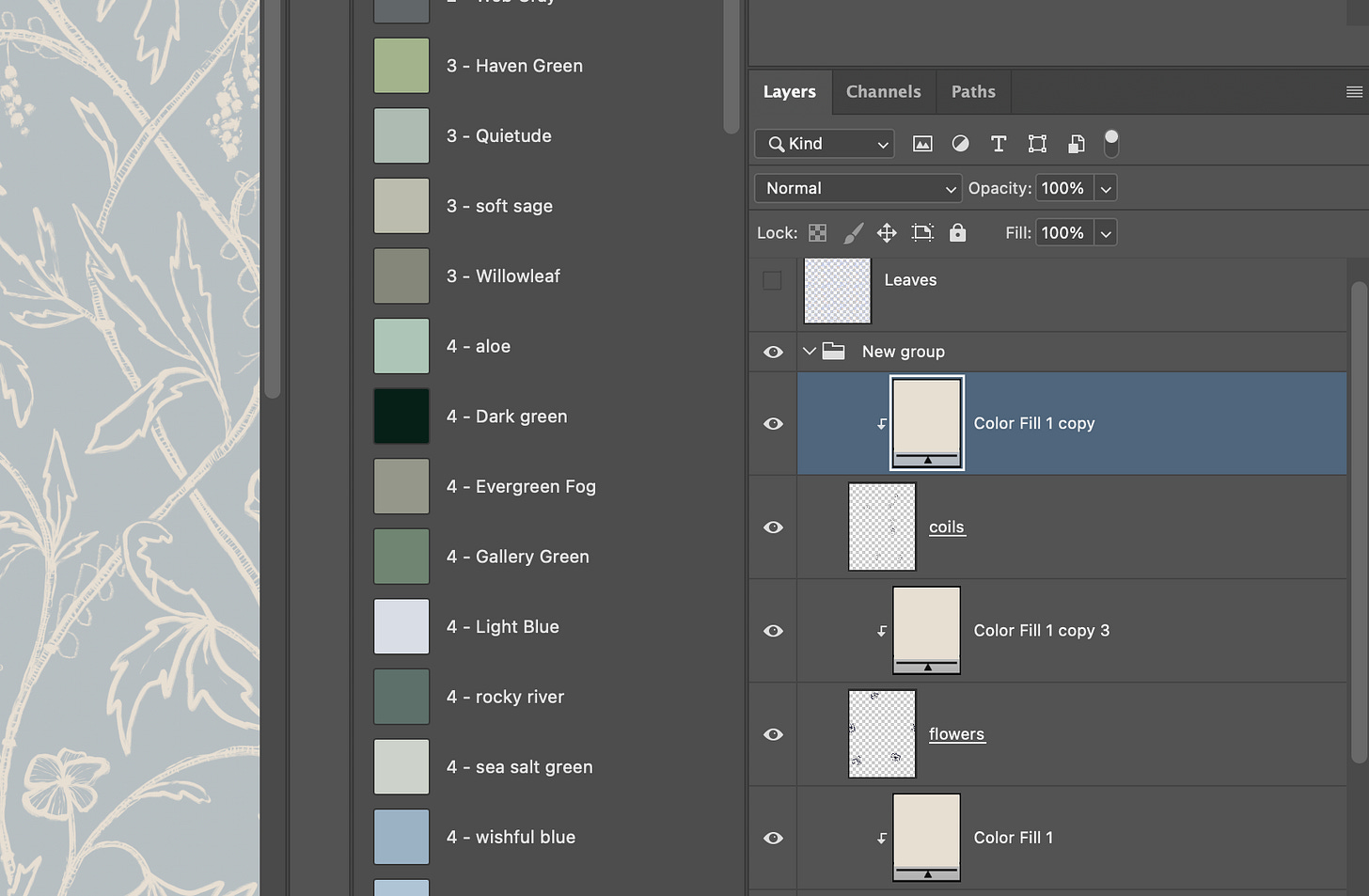This screenshot has height=896, width=1369.
Task: Select the sea salt green swatch
Action: click(401, 767)
